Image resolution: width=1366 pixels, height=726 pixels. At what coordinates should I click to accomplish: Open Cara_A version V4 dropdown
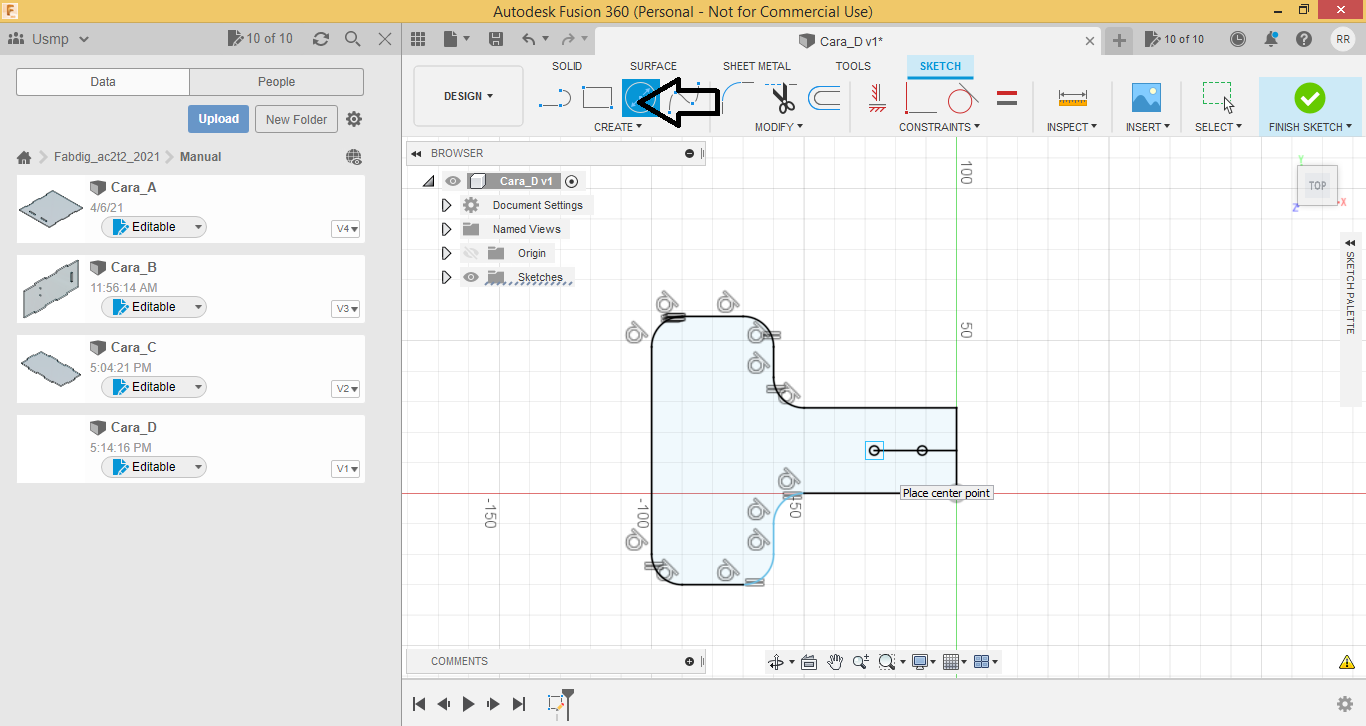pyautogui.click(x=346, y=229)
